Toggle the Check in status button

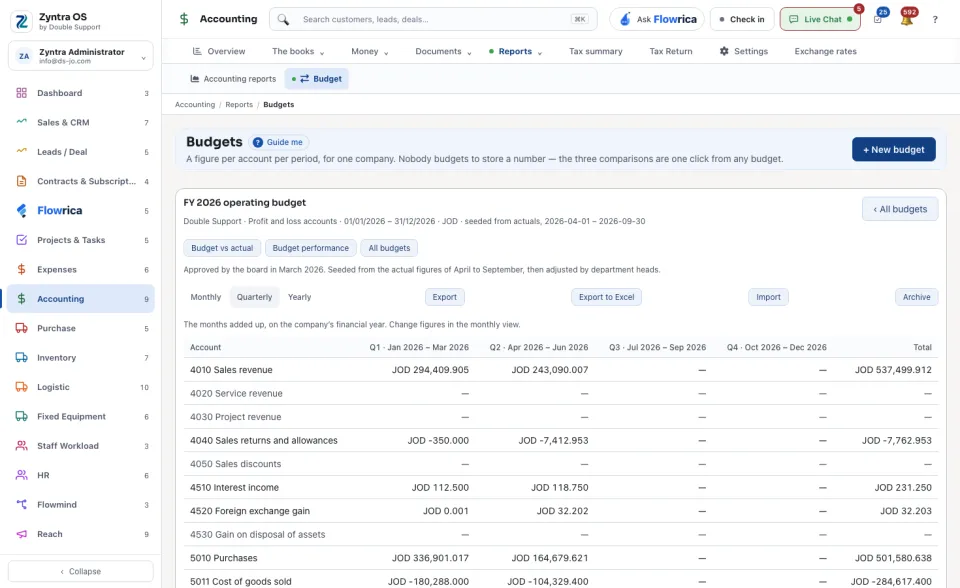pyautogui.click(x=742, y=19)
